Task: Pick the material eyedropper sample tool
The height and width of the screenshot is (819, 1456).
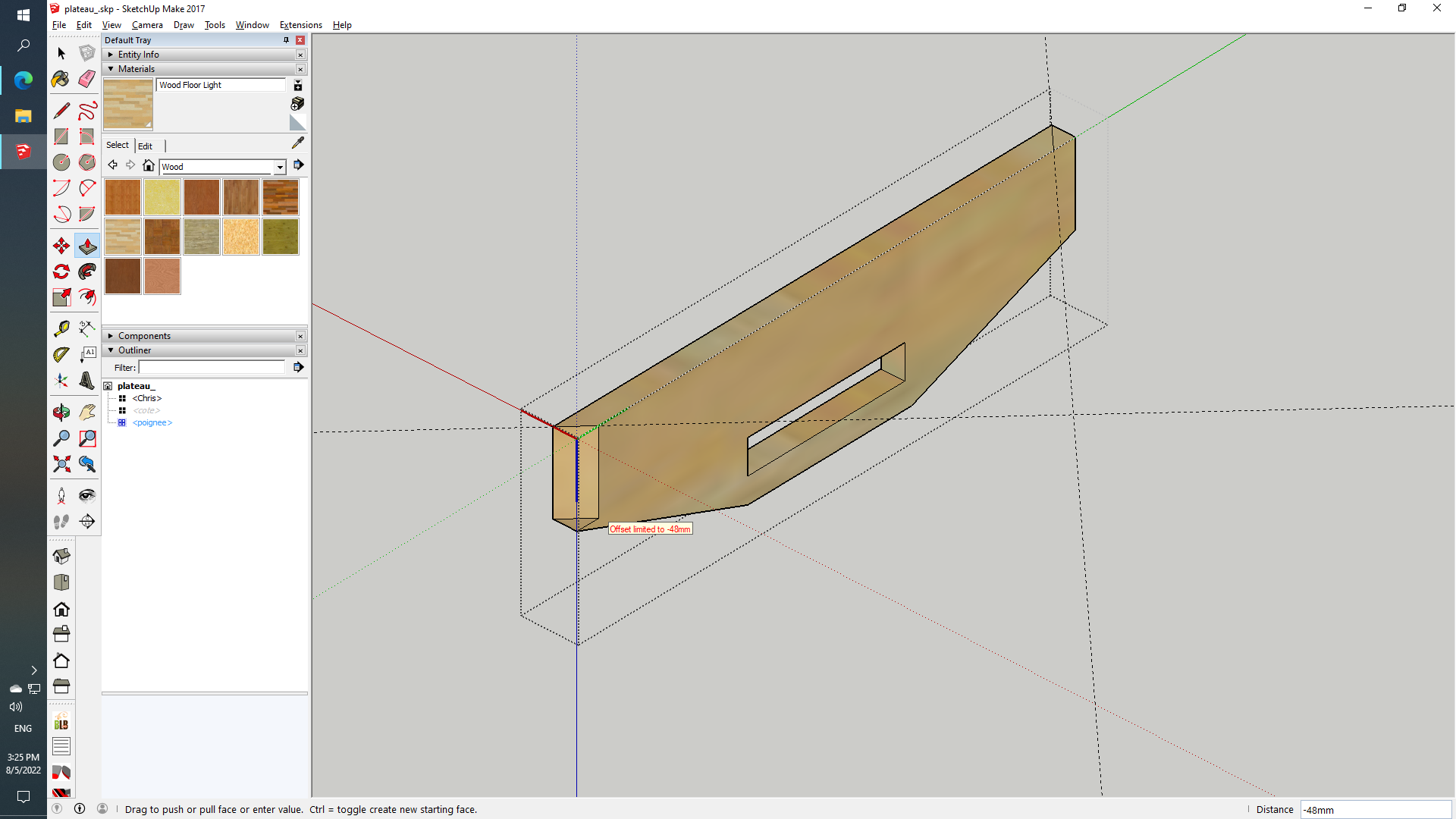Action: pyautogui.click(x=298, y=143)
